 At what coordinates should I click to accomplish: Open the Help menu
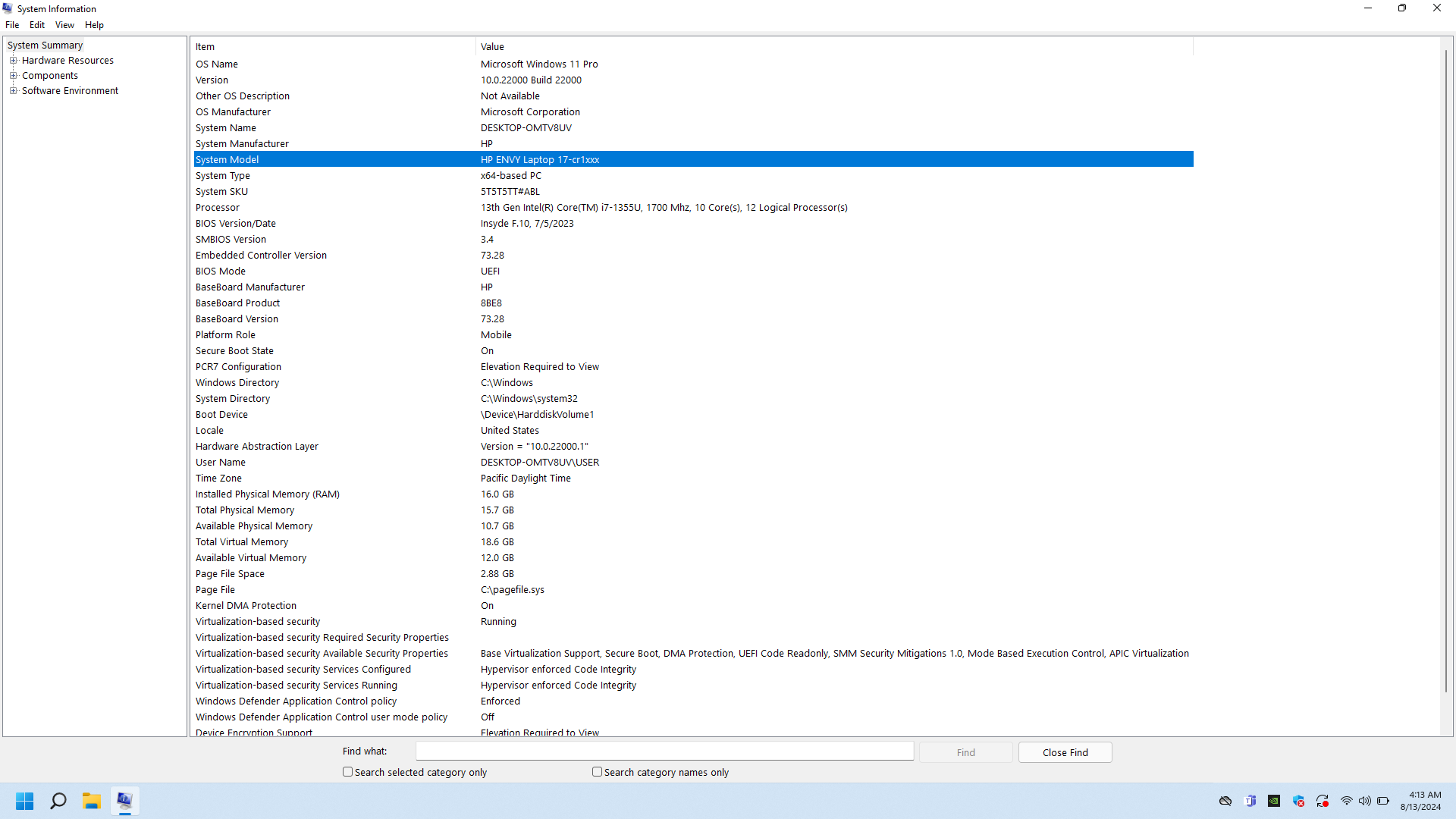[x=94, y=25]
